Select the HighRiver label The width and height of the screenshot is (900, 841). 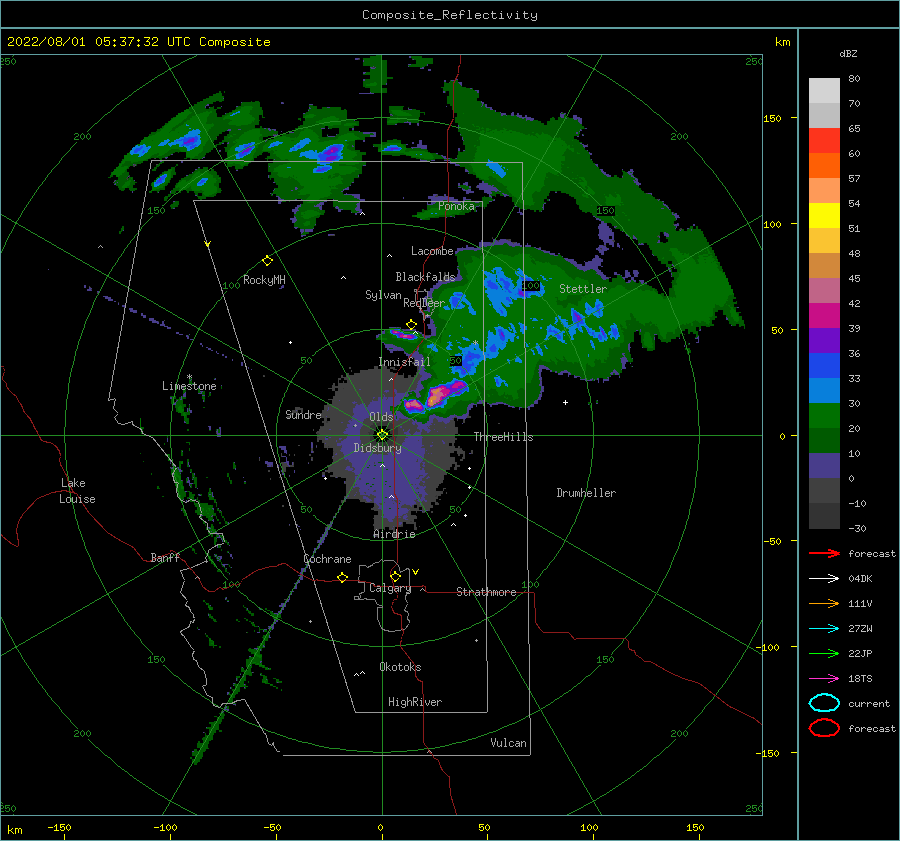pyautogui.click(x=415, y=702)
